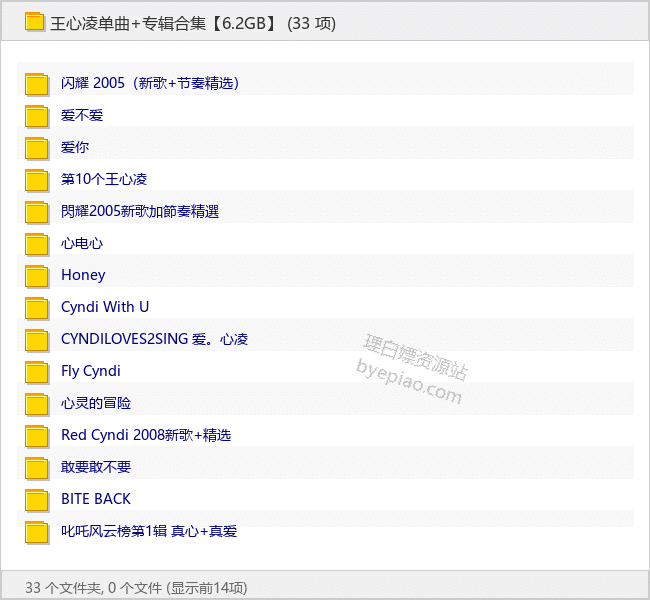Image resolution: width=650 pixels, height=600 pixels.
Task: Open Red Cyndi 2008新歌+精选 folder name
Action: tap(146, 435)
